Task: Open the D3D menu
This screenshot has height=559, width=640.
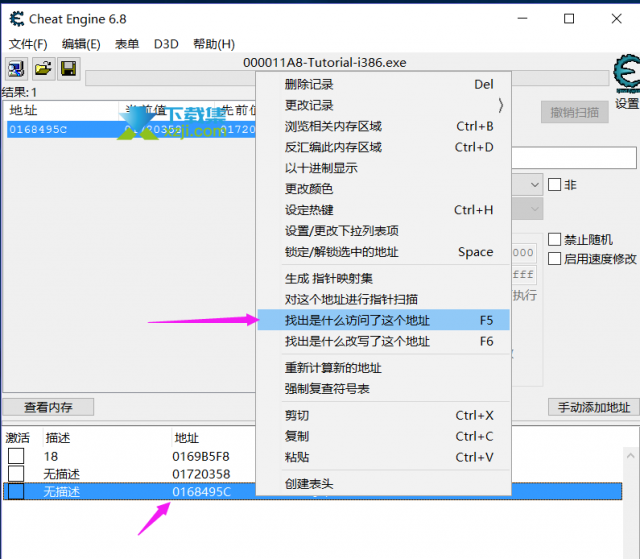Action: coord(166,44)
